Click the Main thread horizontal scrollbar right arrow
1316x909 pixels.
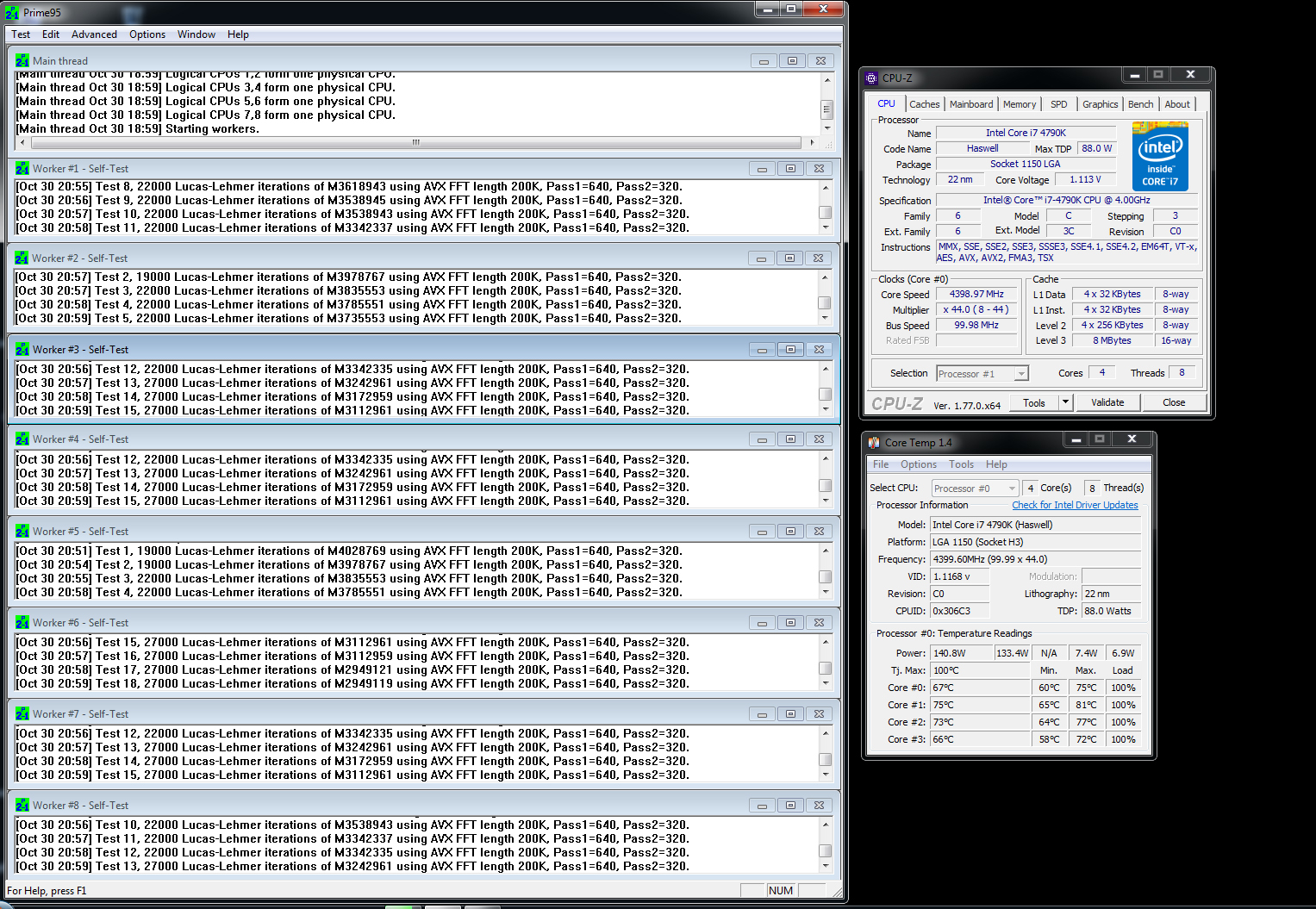click(812, 142)
